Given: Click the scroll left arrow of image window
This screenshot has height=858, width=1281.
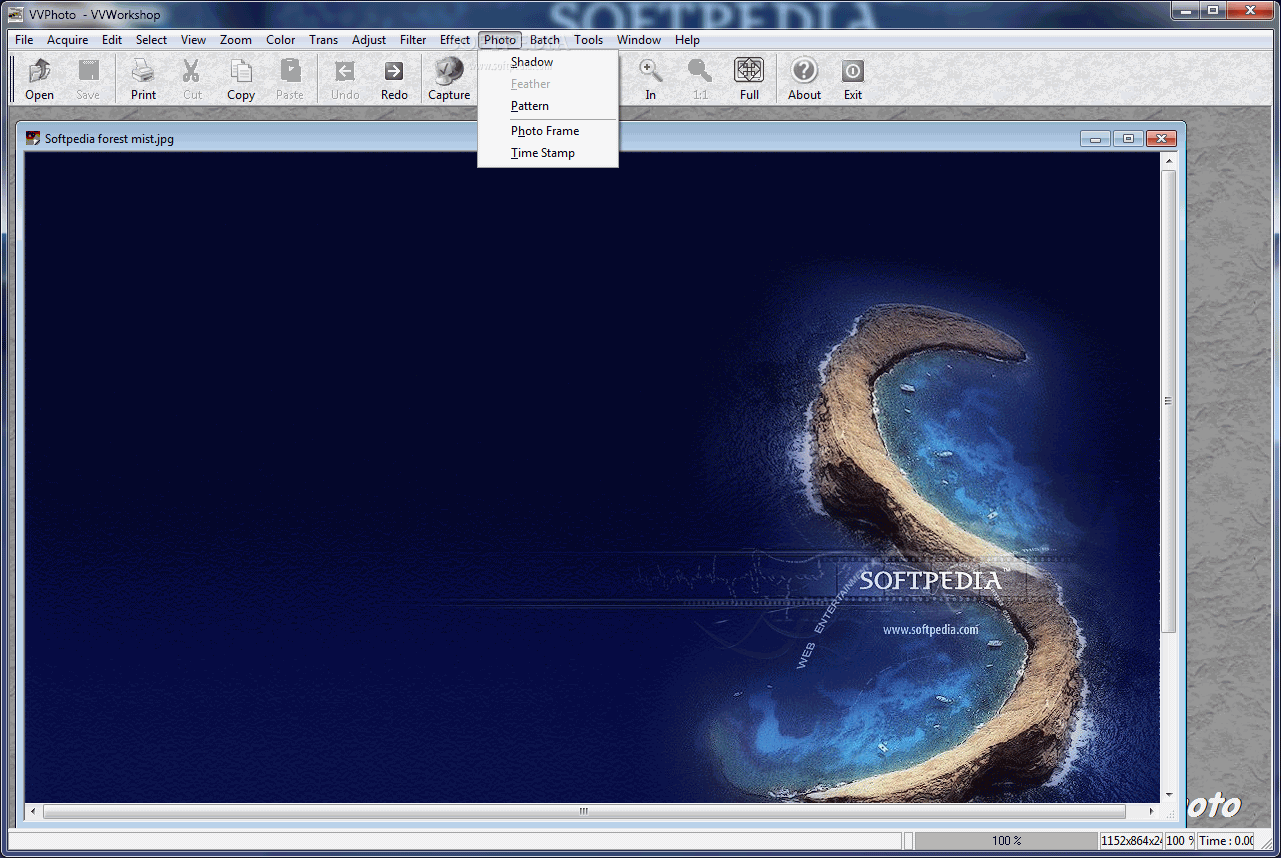Looking at the screenshot, I should point(33,811).
